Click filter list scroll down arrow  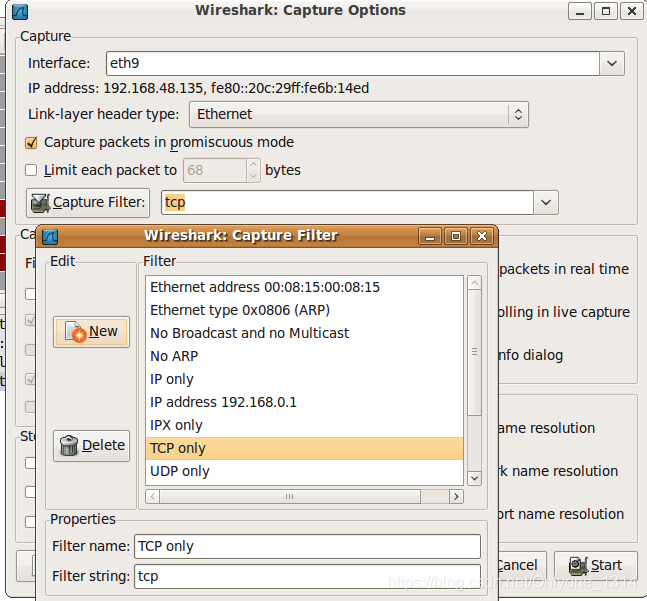click(475, 478)
